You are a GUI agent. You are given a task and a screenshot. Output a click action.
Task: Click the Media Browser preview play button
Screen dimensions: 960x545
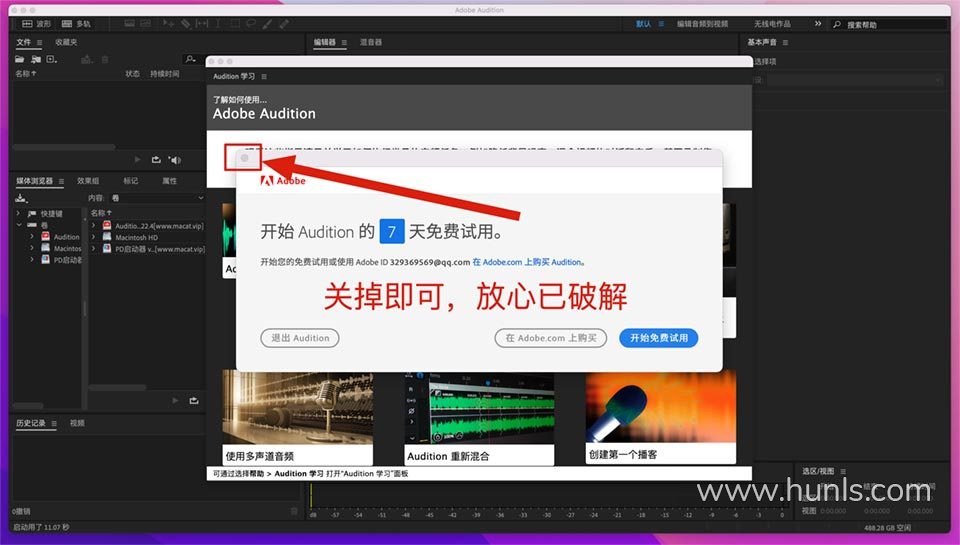pos(175,400)
